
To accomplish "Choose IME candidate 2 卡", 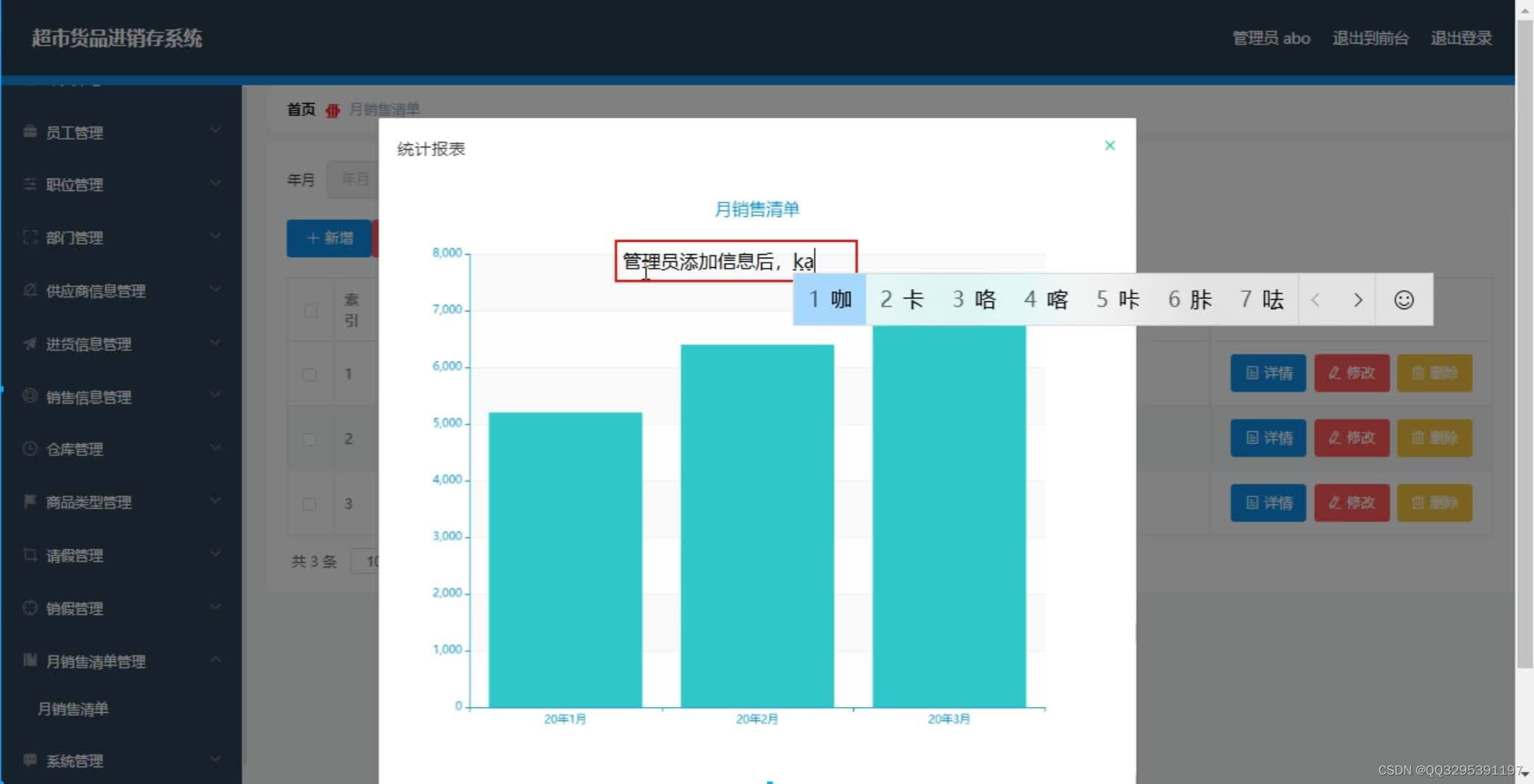I will point(901,299).
